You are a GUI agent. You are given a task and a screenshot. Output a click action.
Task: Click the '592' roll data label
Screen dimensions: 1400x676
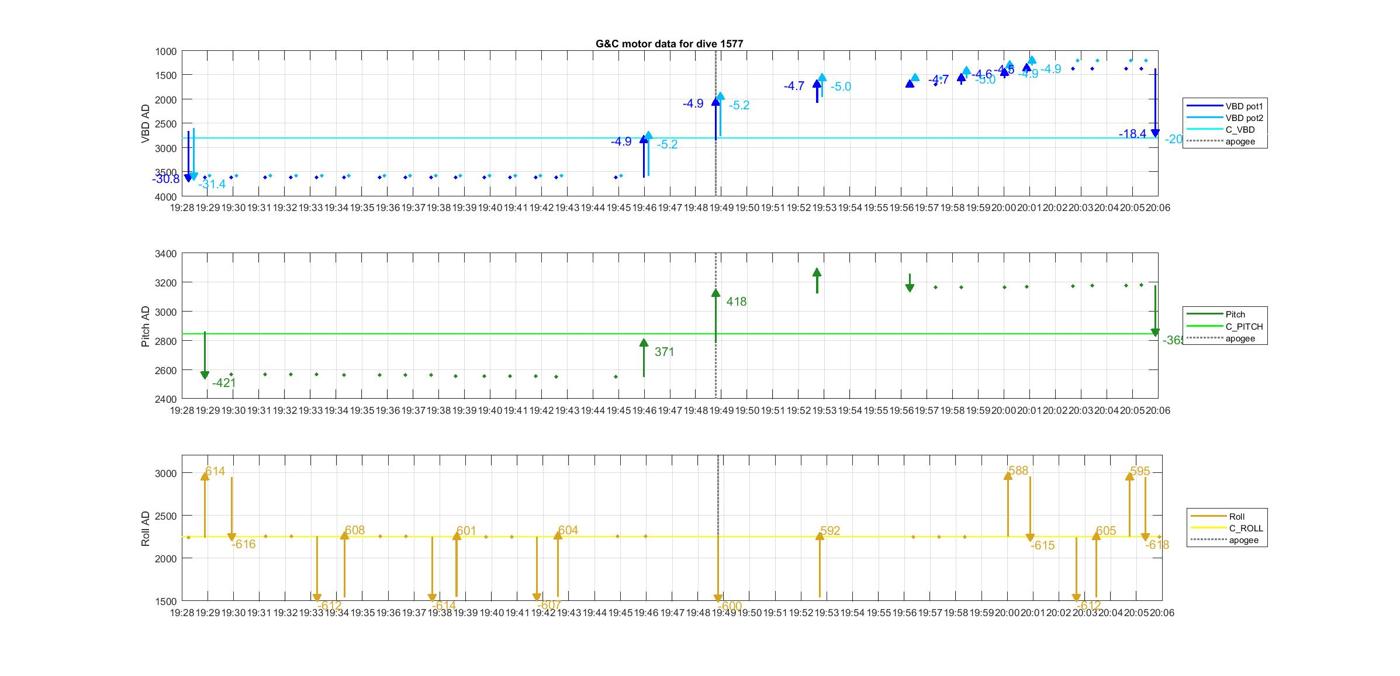[830, 531]
